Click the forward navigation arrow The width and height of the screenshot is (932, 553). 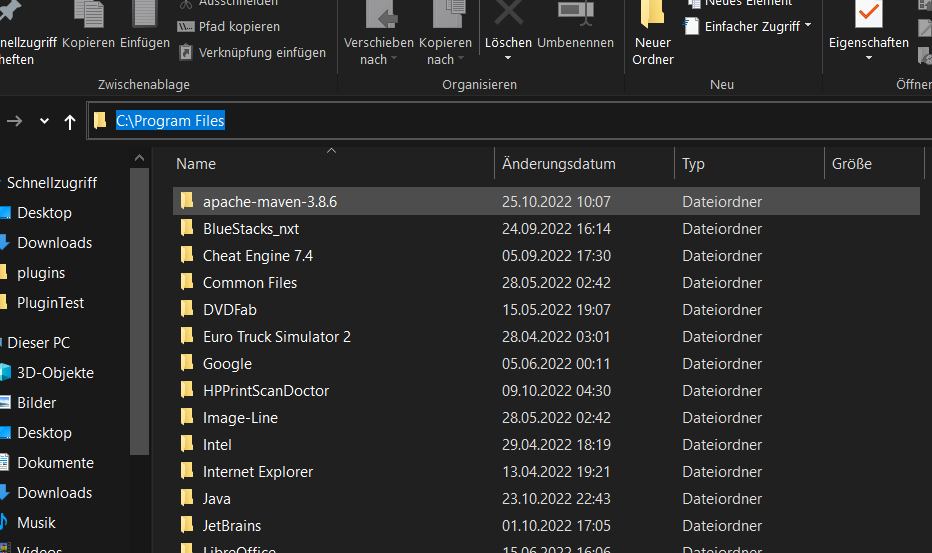[15, 121]
